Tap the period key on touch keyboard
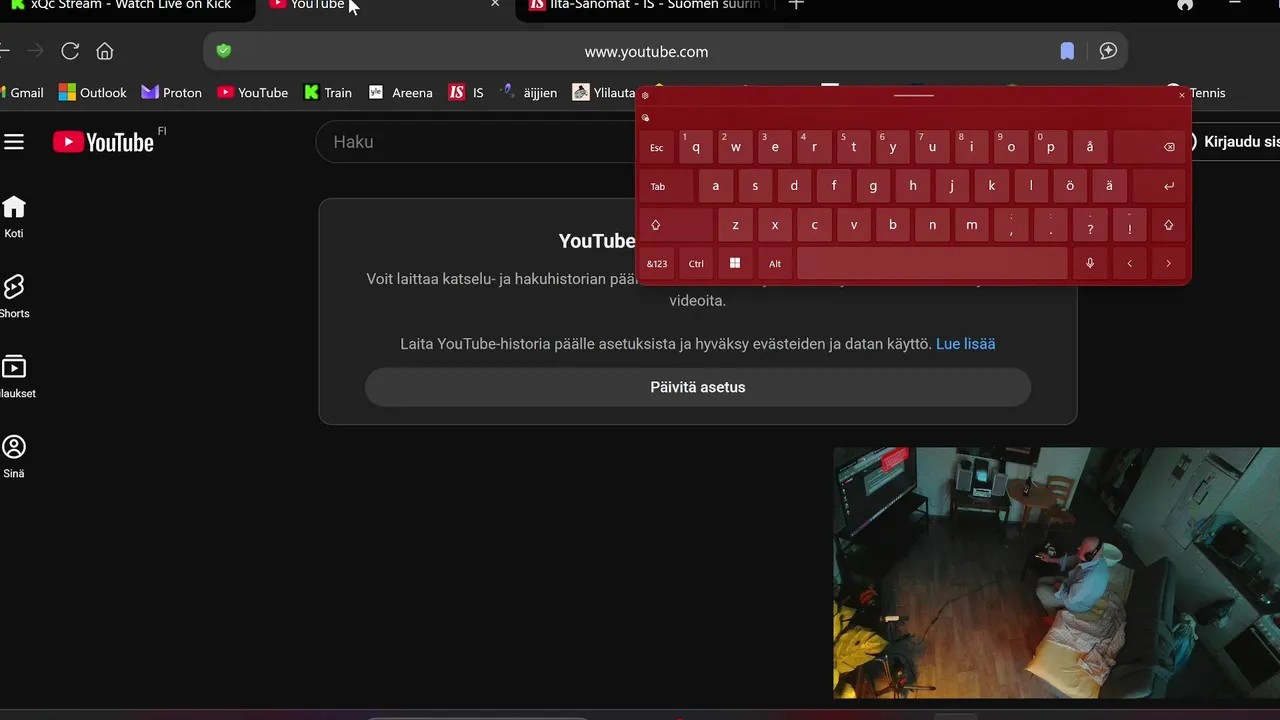 (x=1051, y=225)
